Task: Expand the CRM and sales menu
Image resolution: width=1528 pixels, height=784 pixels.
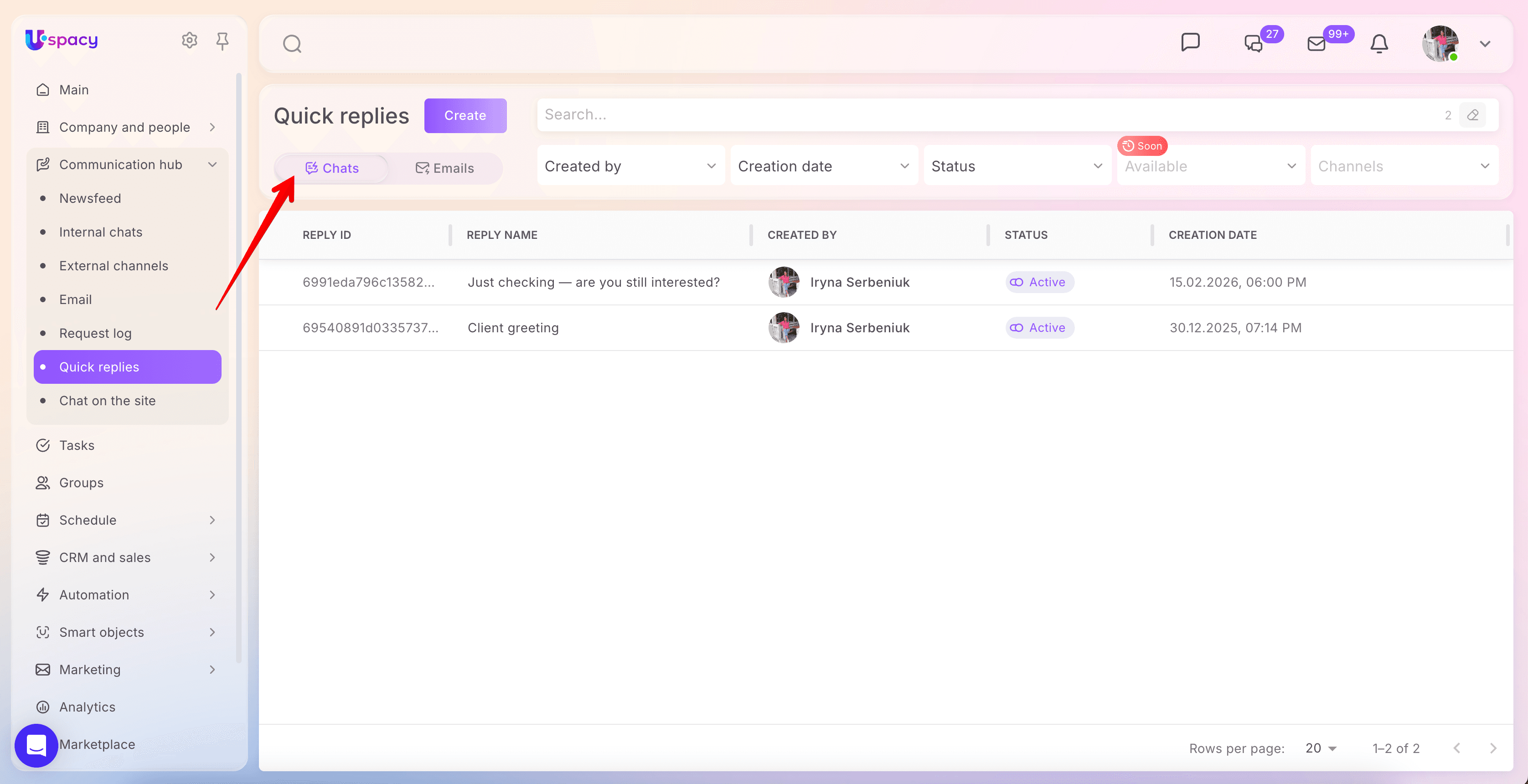Action: (212, 557)
